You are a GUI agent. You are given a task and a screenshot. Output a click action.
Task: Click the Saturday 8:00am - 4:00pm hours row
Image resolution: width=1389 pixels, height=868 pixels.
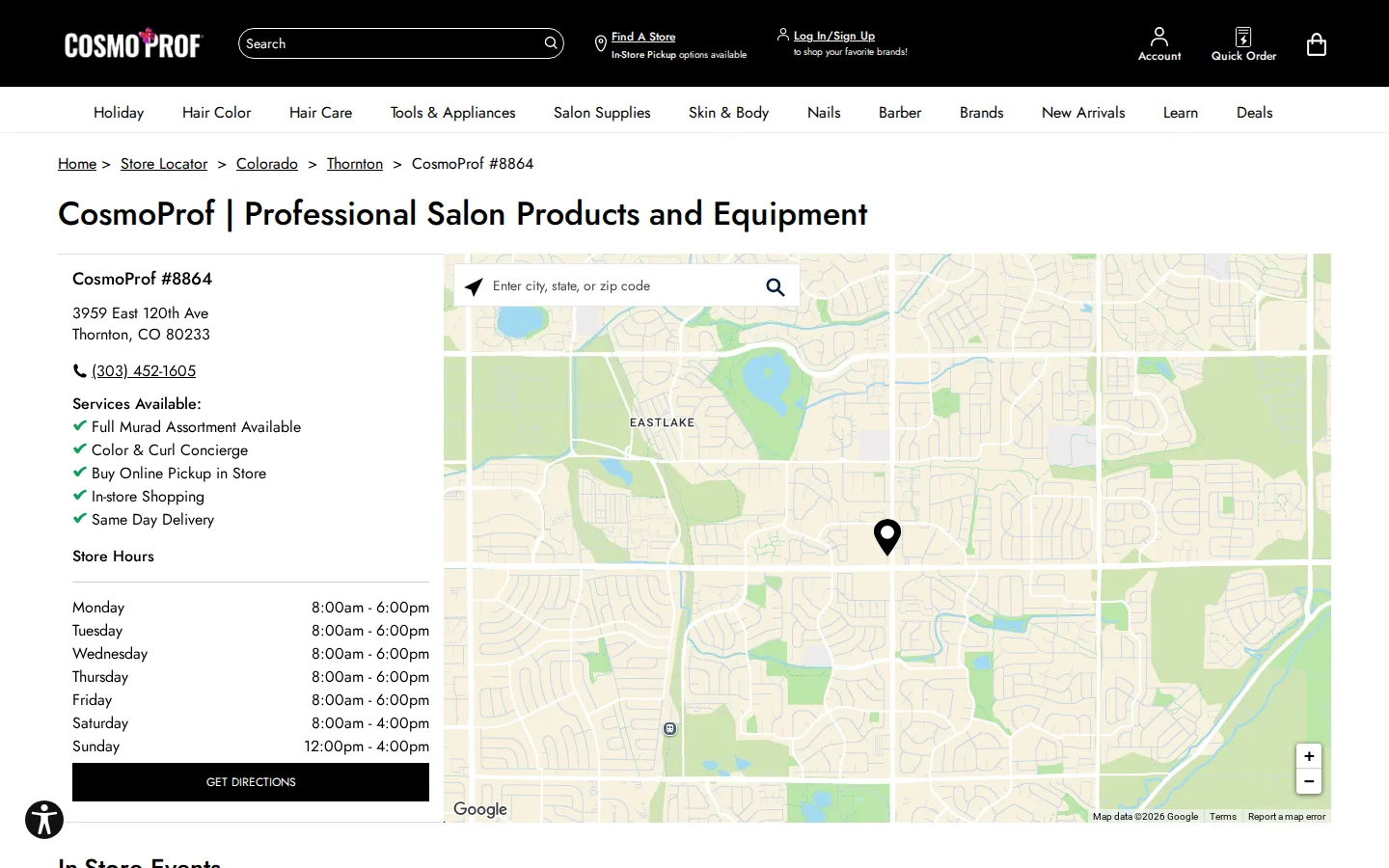coord(251,723)
